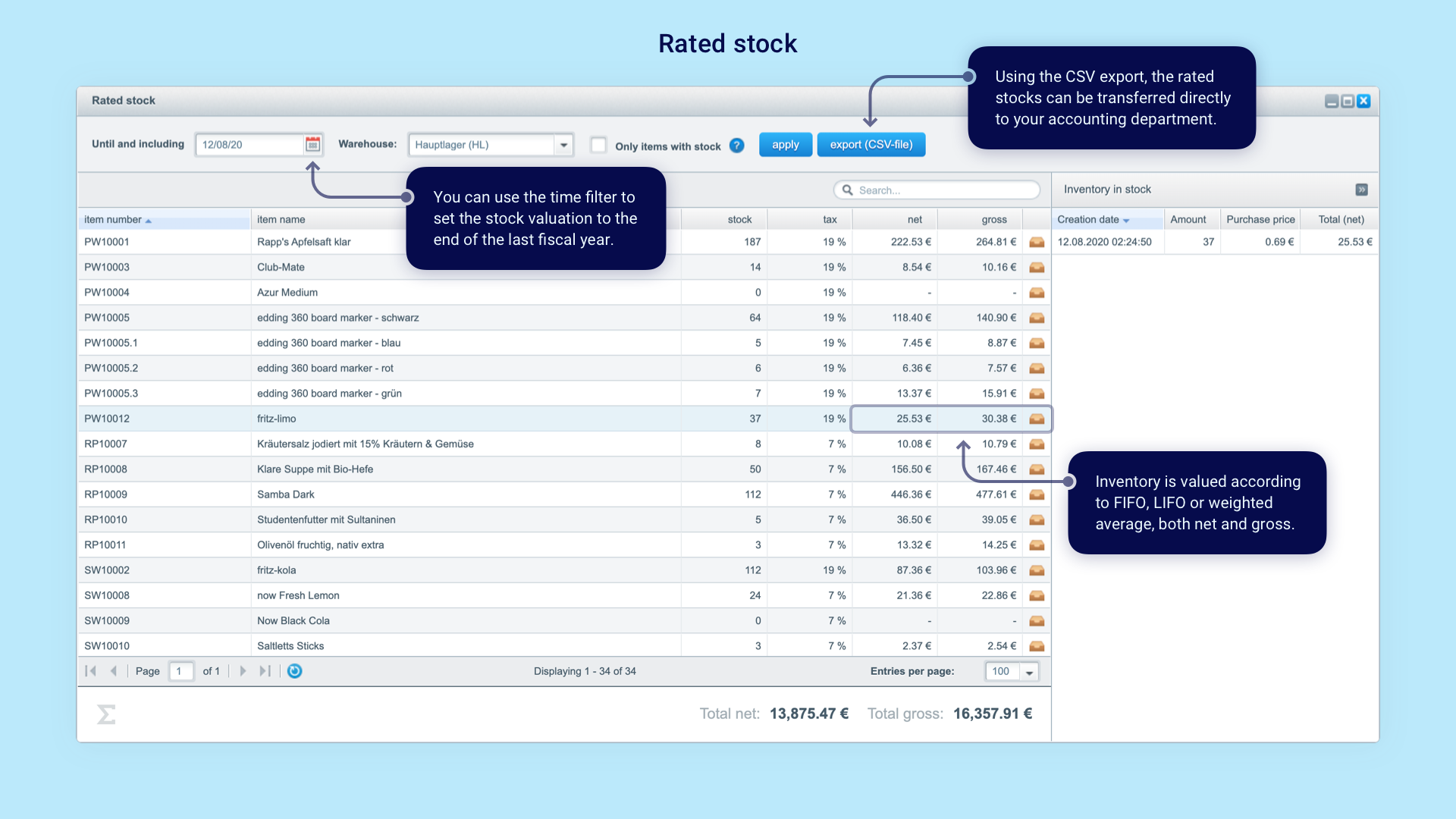
Task: Go to previous page of results
Action: tap(114, 671)
